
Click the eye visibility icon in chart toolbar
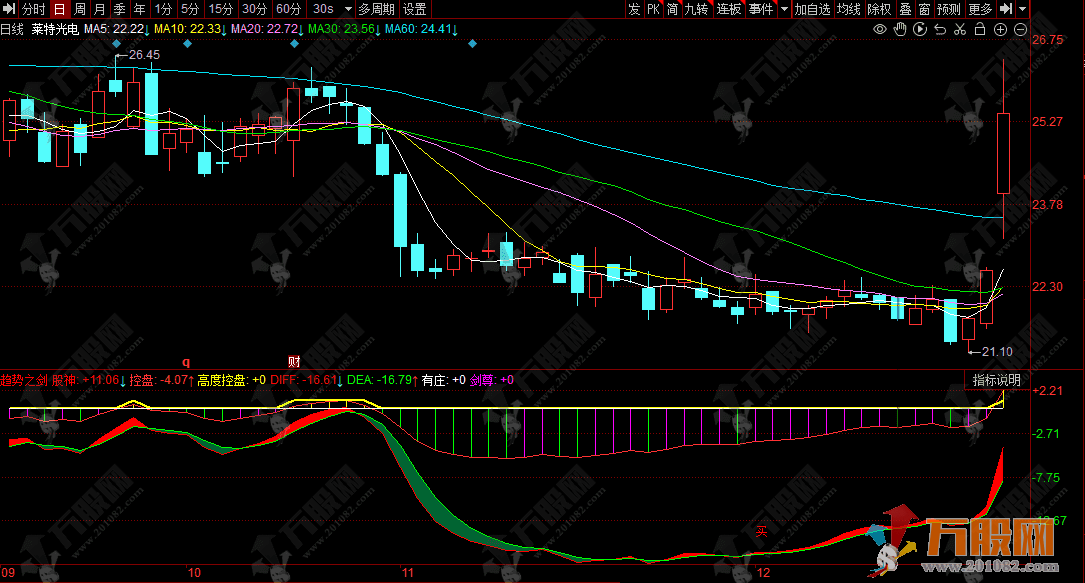880,30
